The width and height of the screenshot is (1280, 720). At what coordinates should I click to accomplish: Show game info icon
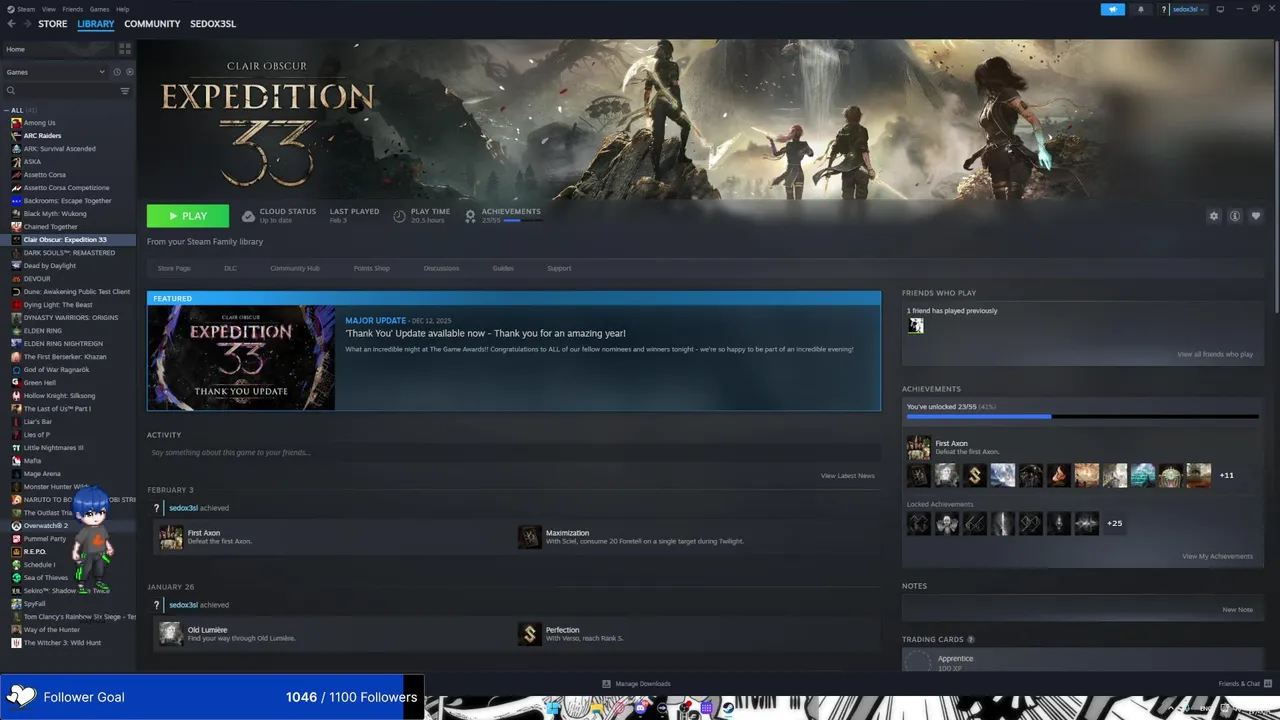pos(1235,216)
